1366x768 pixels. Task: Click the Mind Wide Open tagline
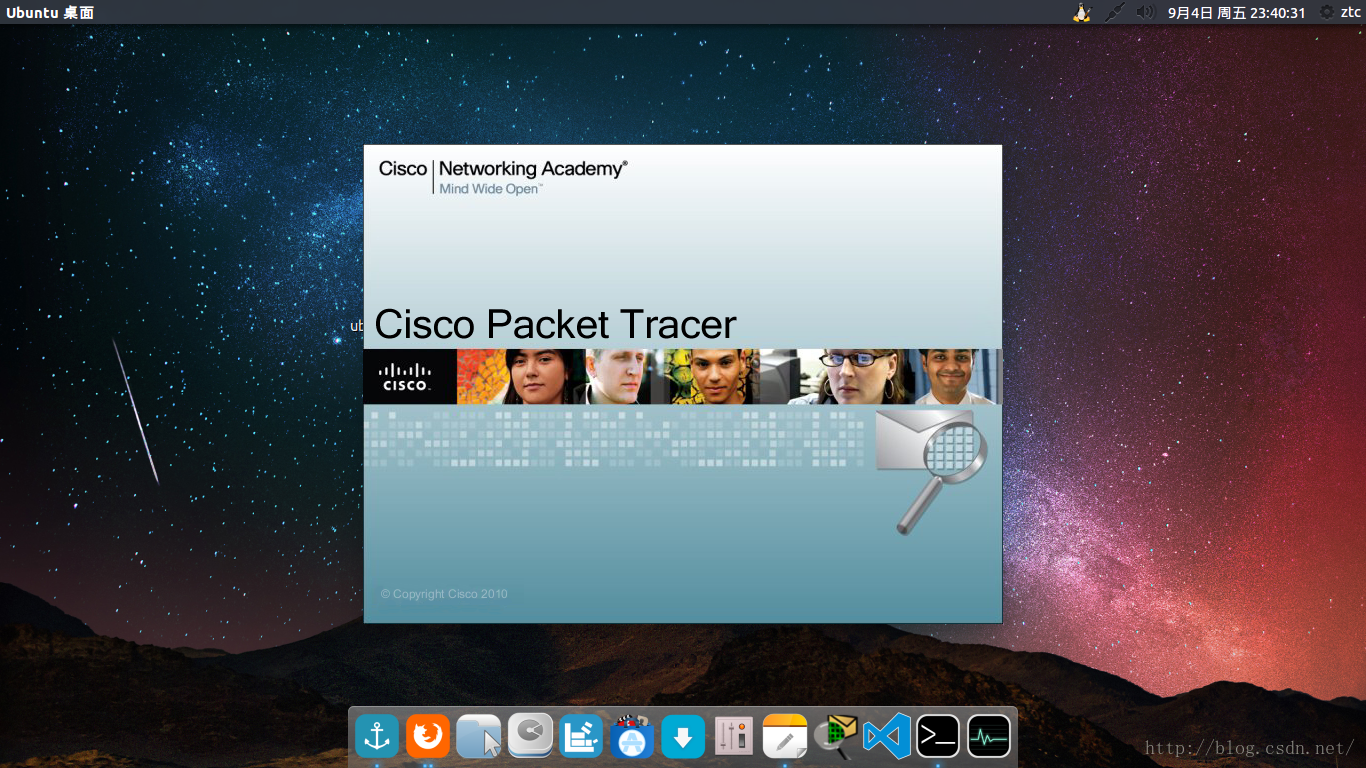click(491, 189)
